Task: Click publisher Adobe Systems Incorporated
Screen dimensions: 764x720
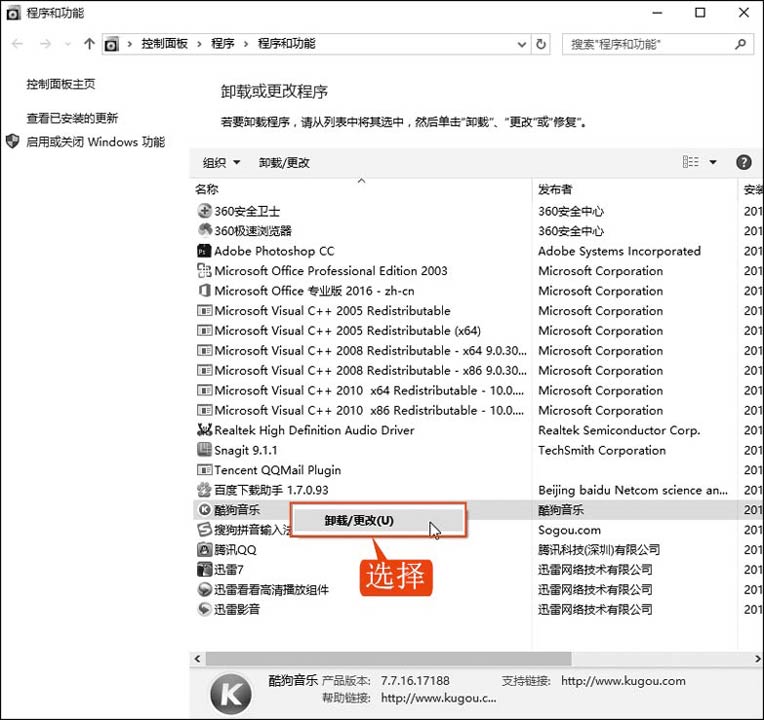Action: click(x=619, y=251)
